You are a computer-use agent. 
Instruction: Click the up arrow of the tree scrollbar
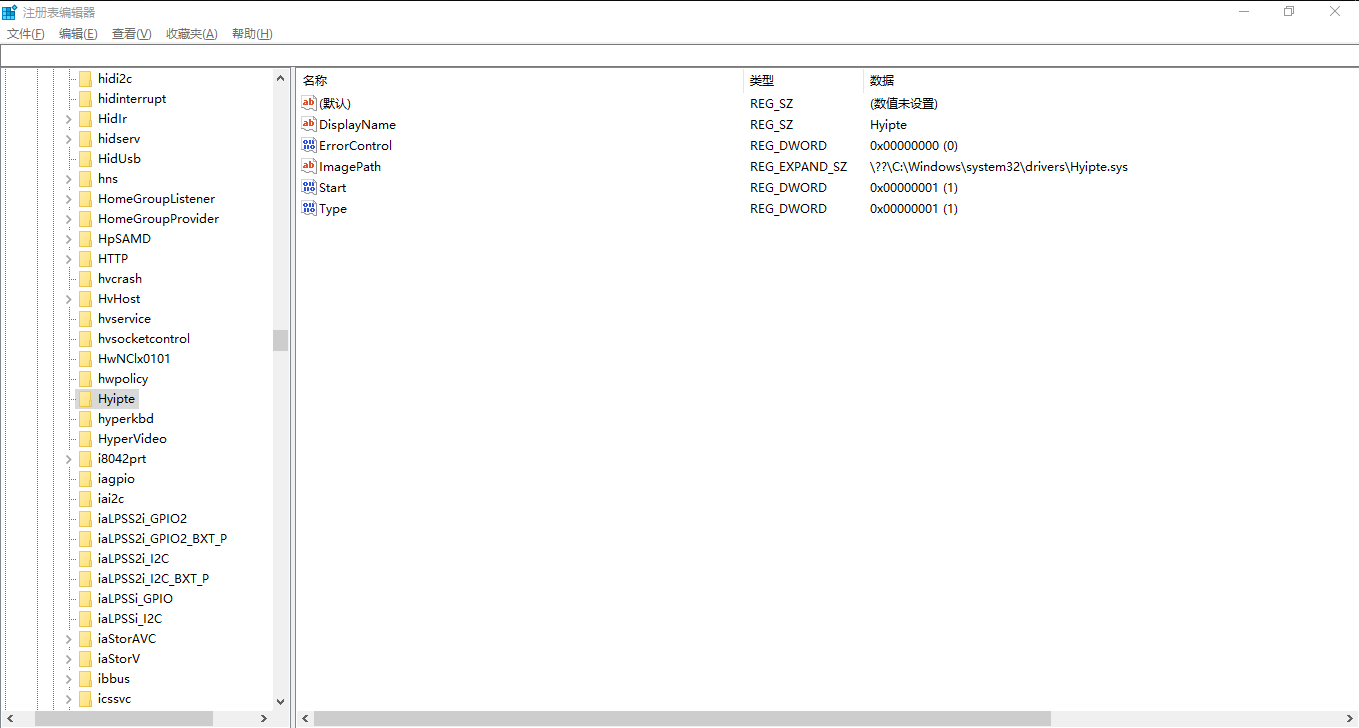(x=280, y=78)
